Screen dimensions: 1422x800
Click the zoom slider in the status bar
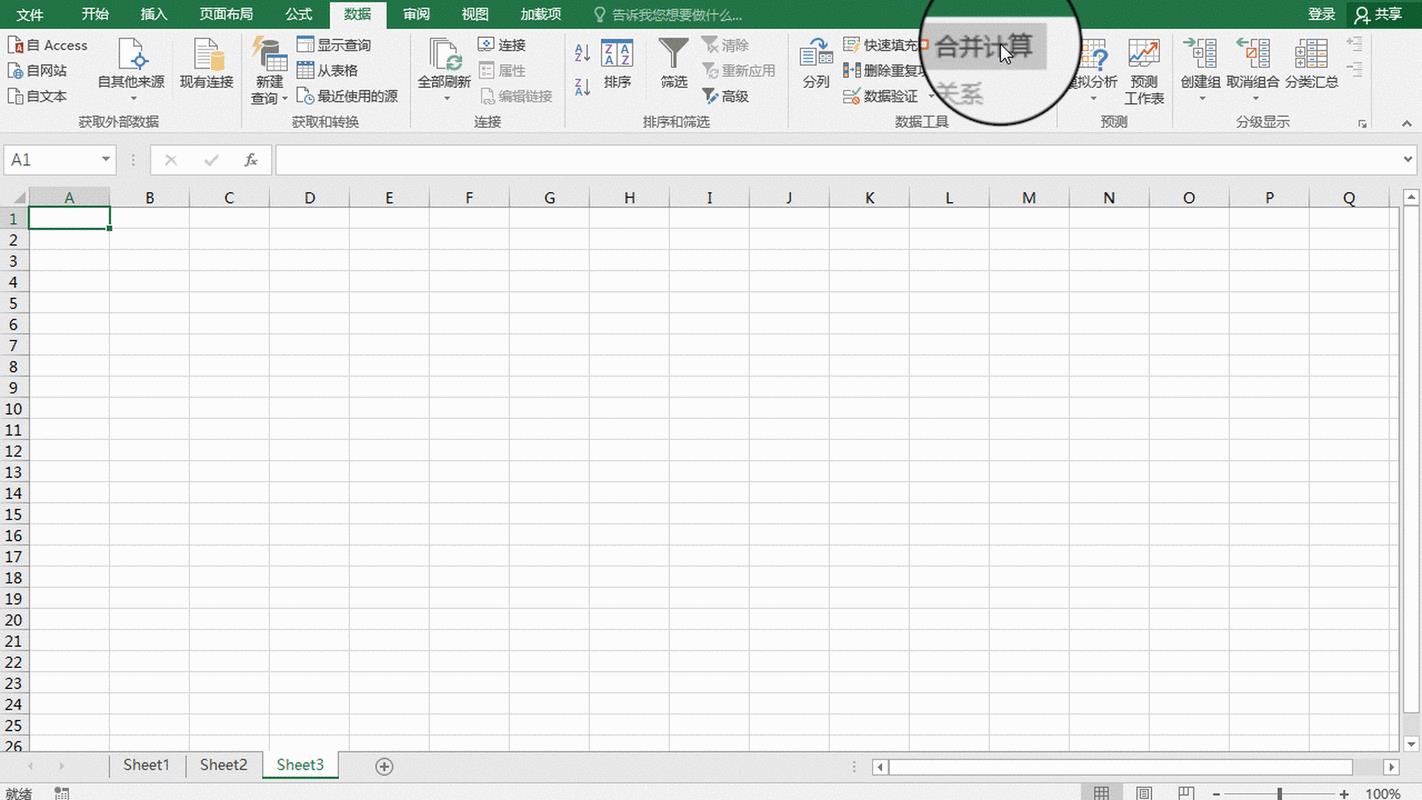(x=1279, y=793)
